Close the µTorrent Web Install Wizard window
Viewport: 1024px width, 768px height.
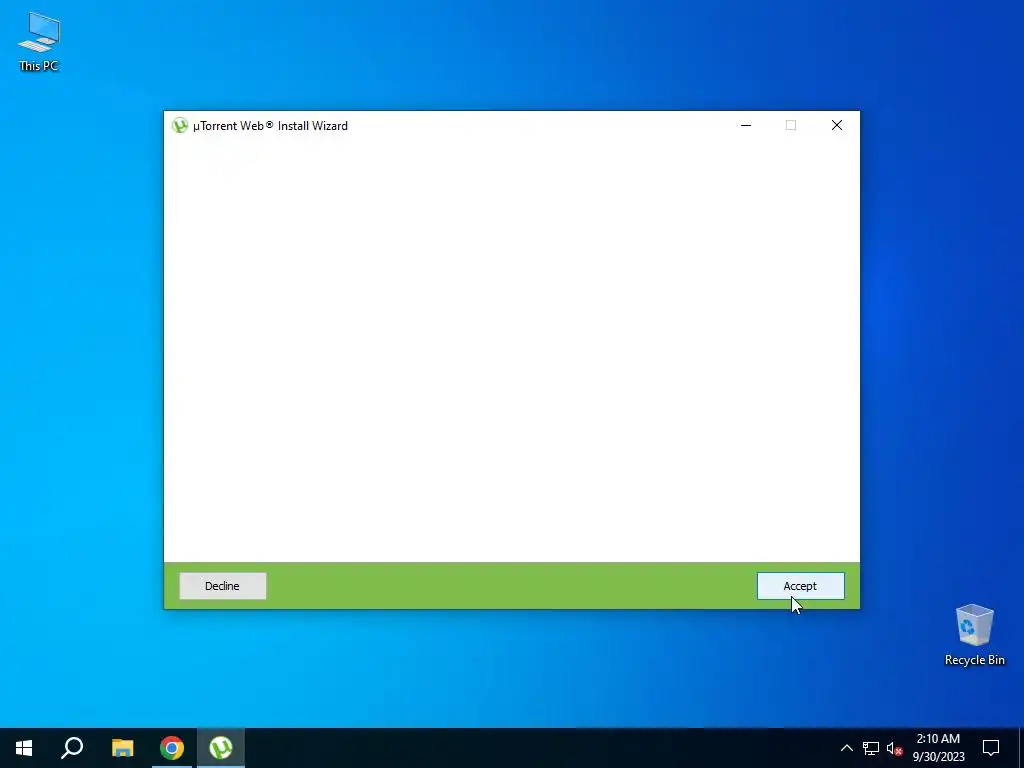(x=837, y=125)
